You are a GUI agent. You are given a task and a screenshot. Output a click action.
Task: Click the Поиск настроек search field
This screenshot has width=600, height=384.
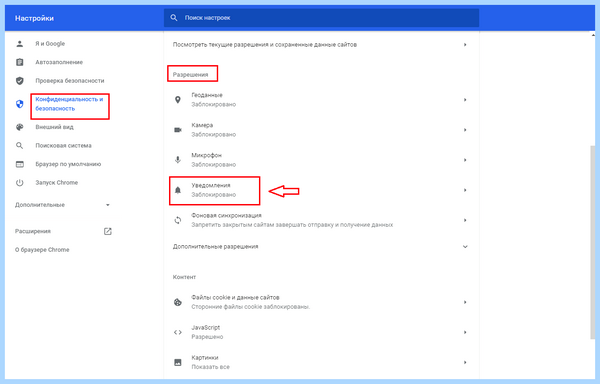click(321, 18)
